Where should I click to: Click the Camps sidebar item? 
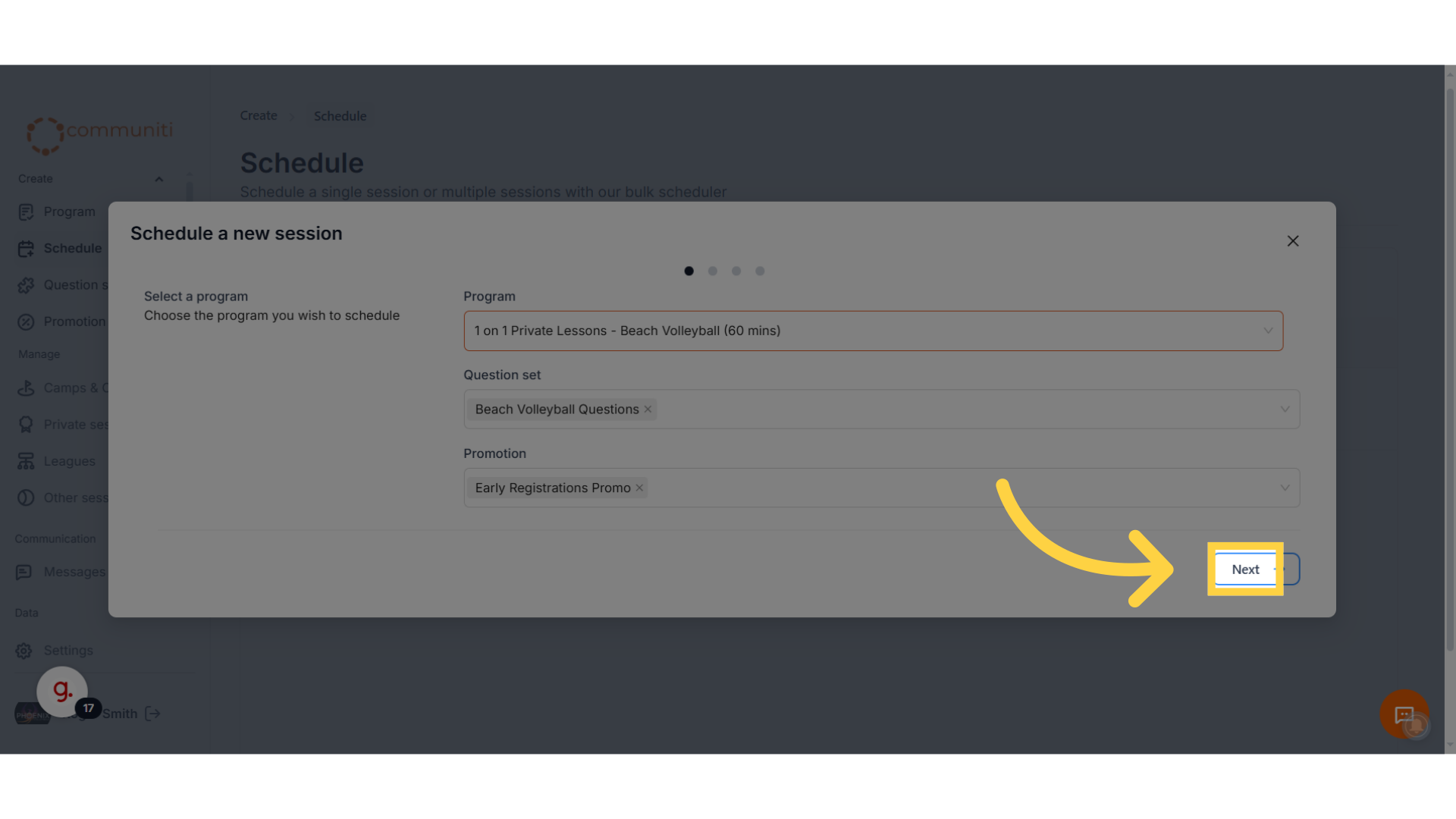(x=76, y=388)
